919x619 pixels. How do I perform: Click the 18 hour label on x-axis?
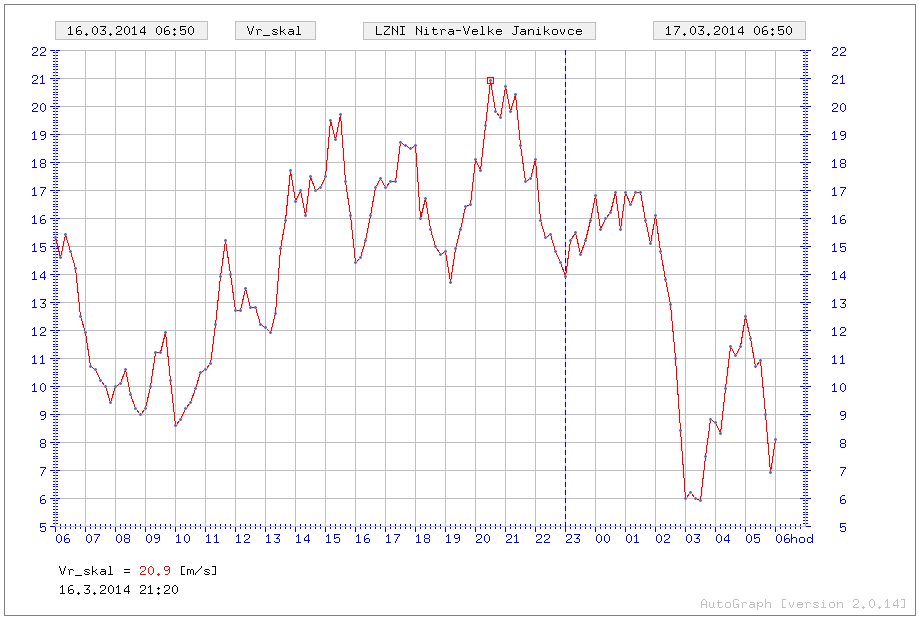coord(423,539)
